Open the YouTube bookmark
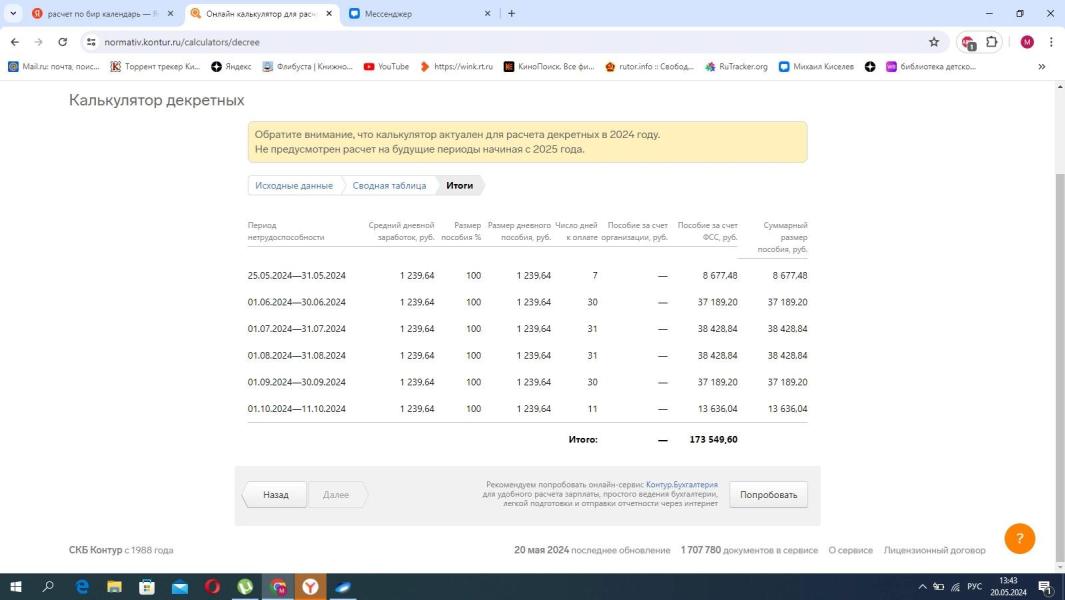This screenshot has width=1065, height=600. pos(386,67)
